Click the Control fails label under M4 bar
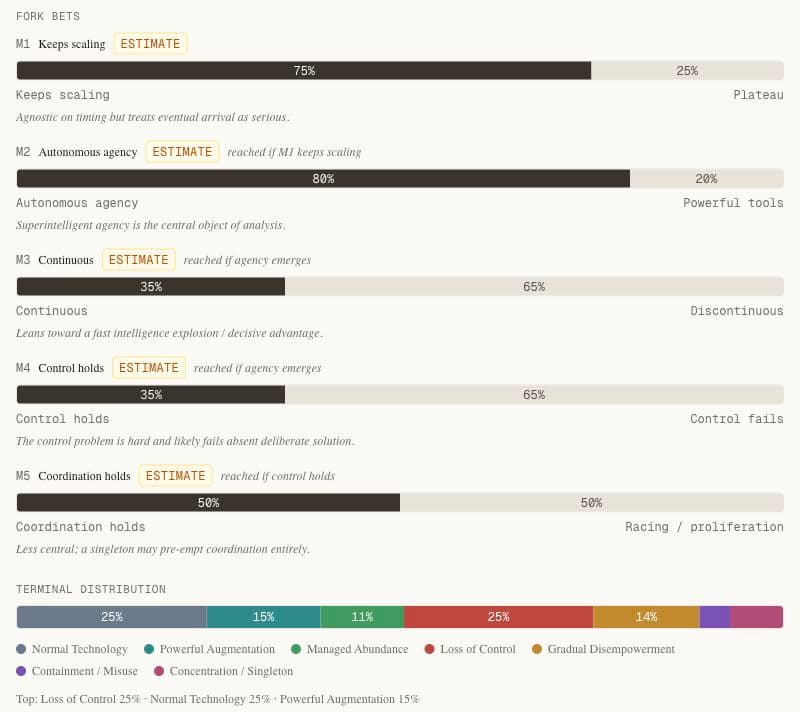Viewport: 800px width, 712px height. click(737, 419)
